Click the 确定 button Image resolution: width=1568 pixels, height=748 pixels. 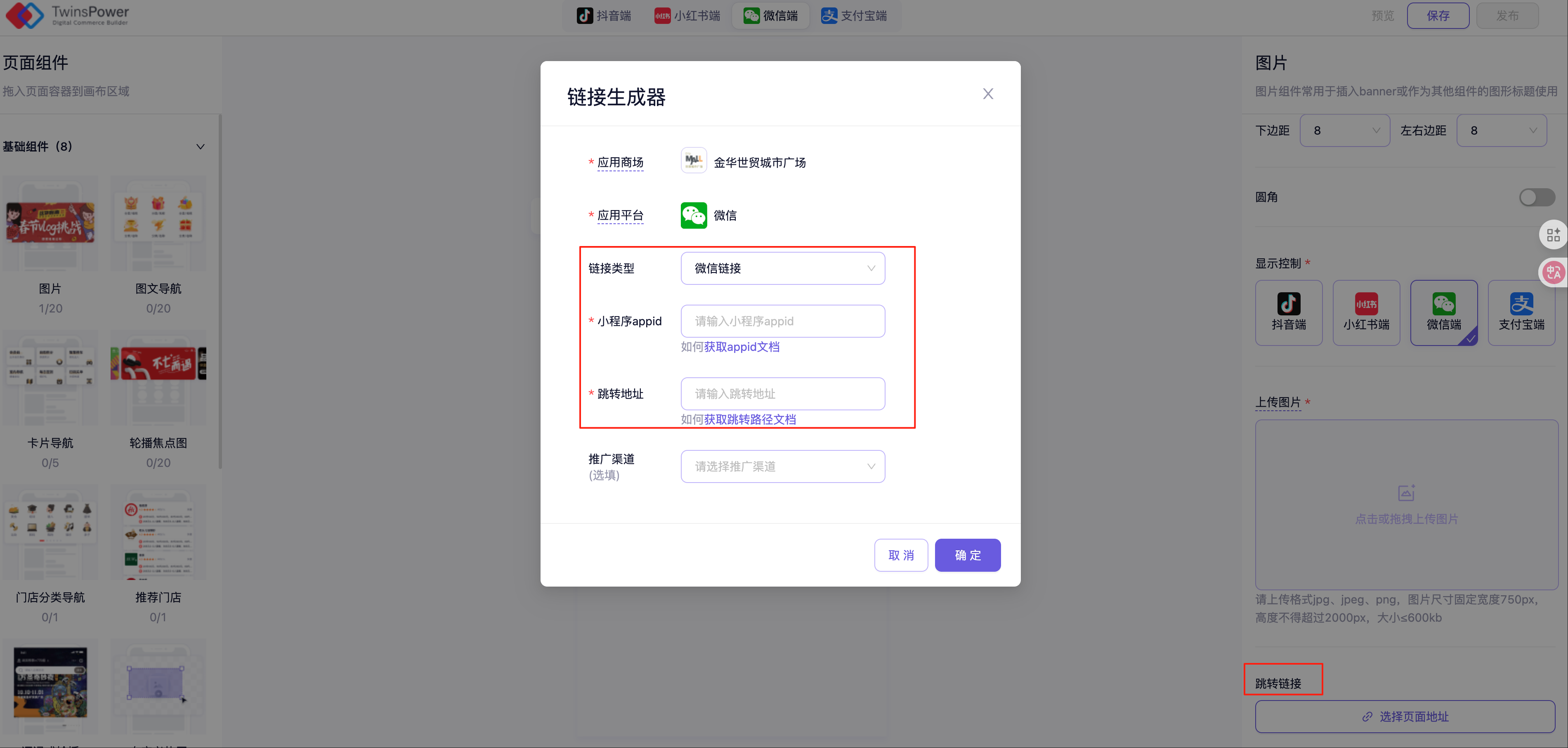[967, 555]
